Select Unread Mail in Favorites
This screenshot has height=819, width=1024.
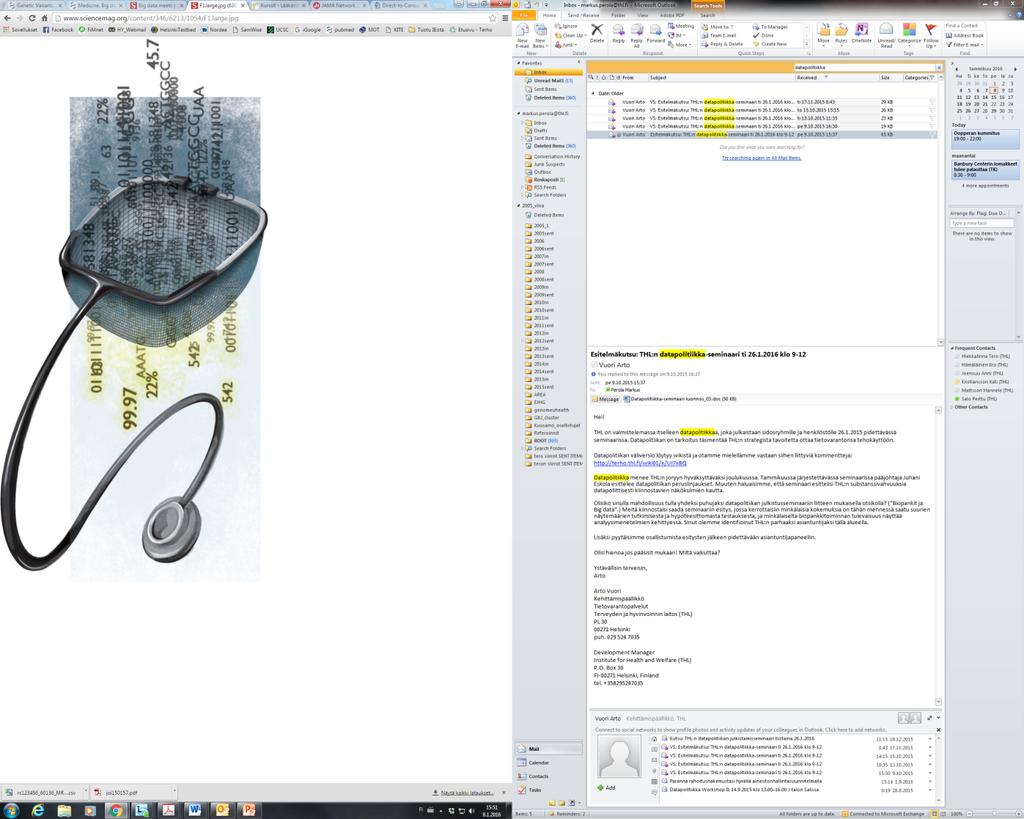pyautogui.click(x=549, y=80)
